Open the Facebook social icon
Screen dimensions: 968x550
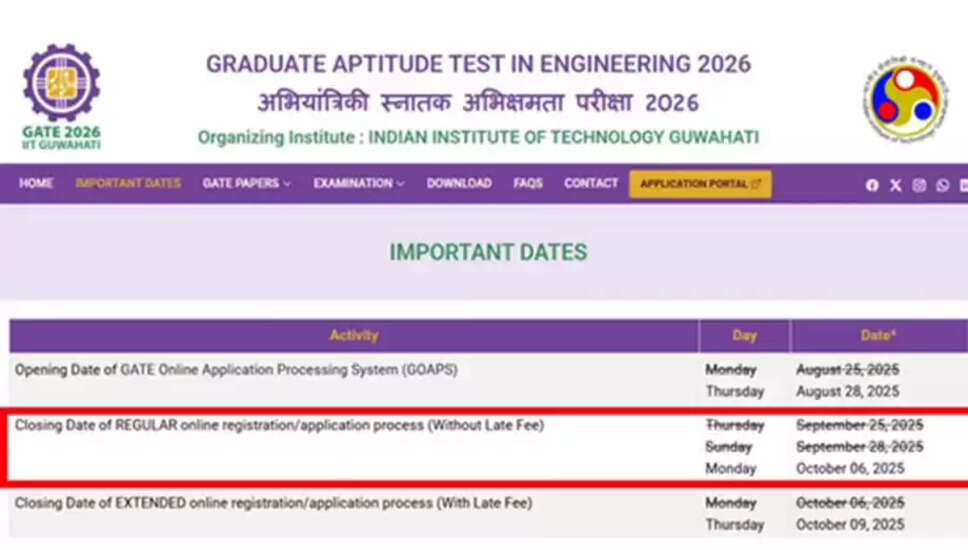tap(872, 185)
